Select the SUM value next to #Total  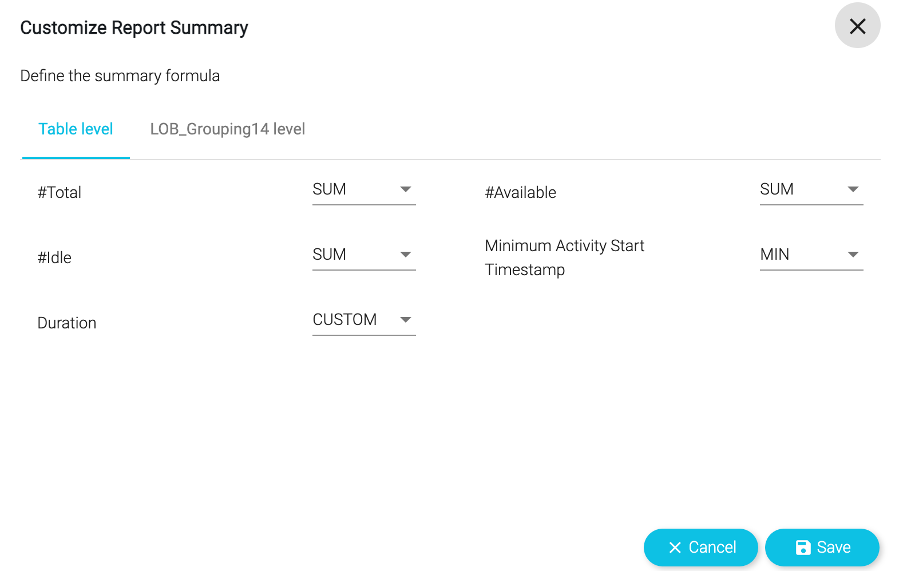(330, 189)
